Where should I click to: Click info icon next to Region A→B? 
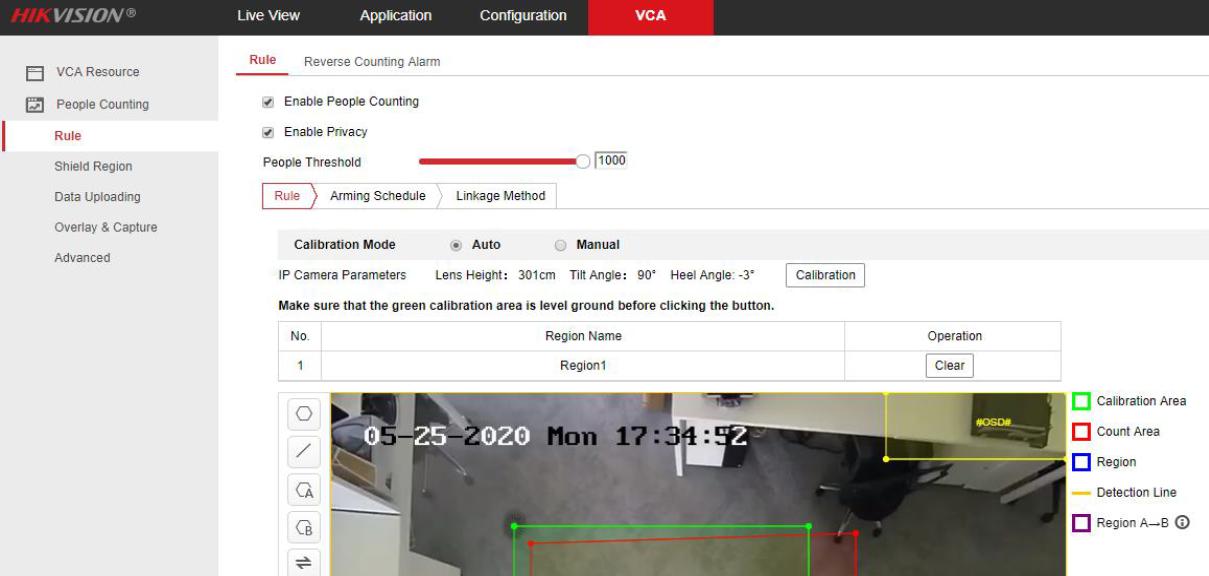[x=1182, y=523]
